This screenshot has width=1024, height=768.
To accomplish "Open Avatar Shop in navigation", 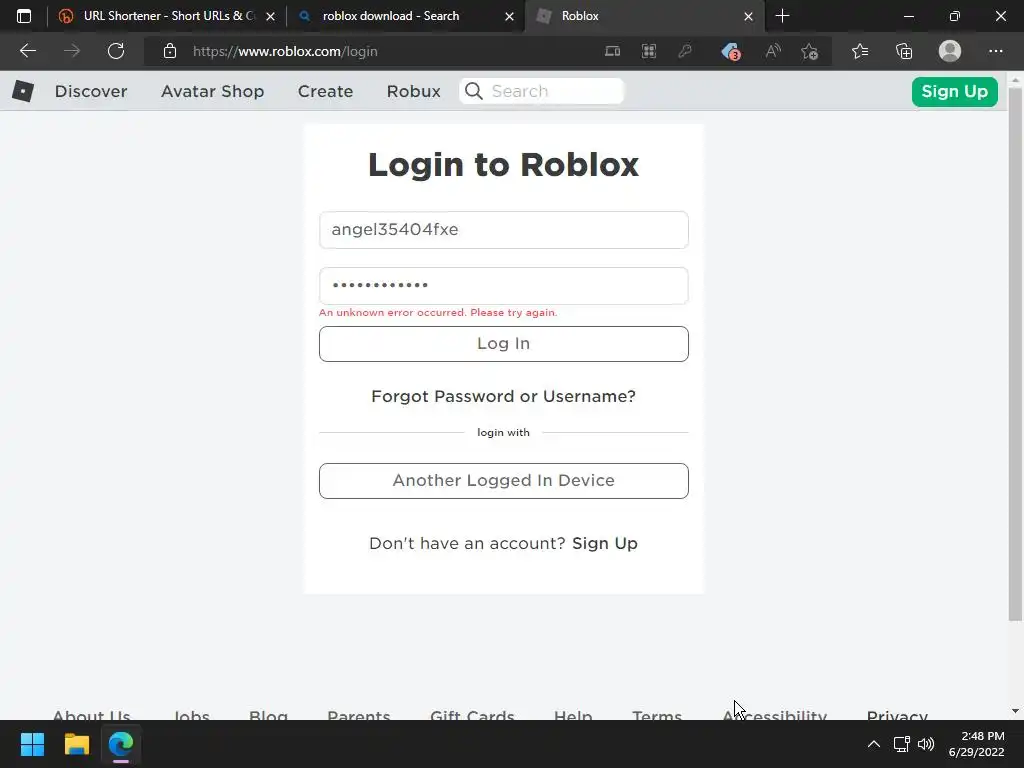I will click(212, 91).
